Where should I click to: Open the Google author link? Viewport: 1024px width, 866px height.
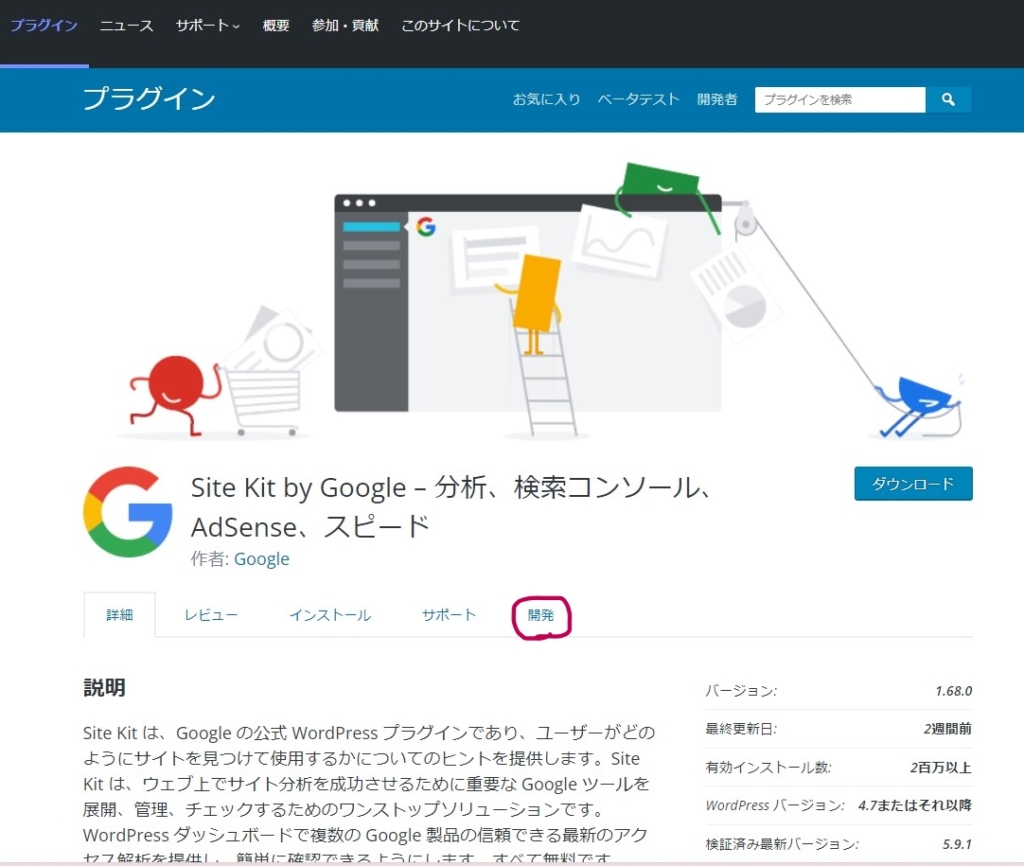[261, 559]
